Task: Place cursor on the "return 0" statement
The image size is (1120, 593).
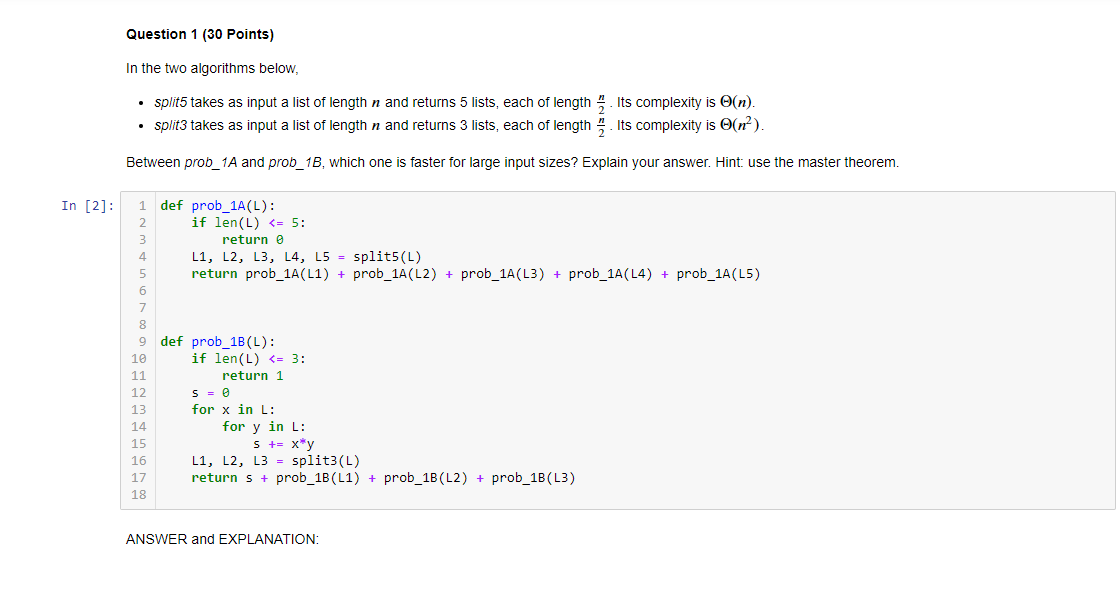Action: [x=253, y=240]
